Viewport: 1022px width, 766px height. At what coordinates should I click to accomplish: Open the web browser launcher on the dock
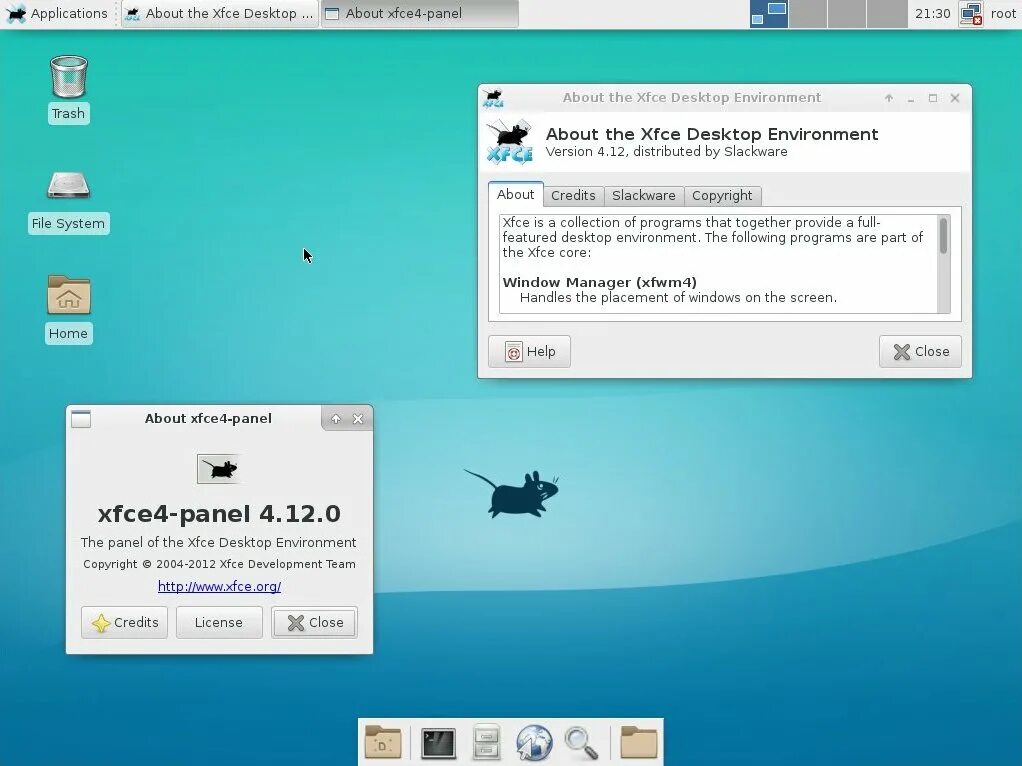(x=533, y=742)
